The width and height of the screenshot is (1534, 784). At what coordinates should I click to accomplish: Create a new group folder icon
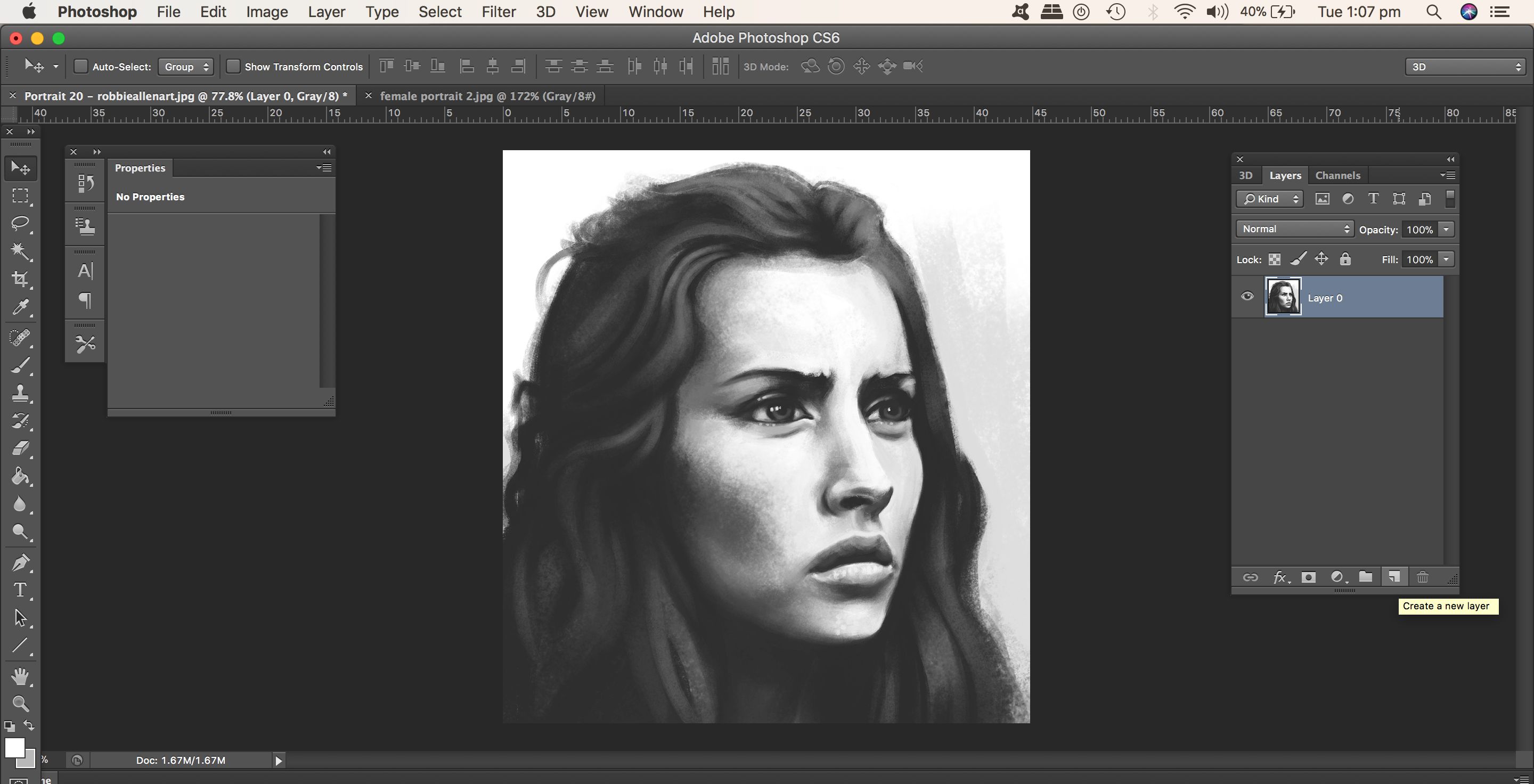[1366, 577]
